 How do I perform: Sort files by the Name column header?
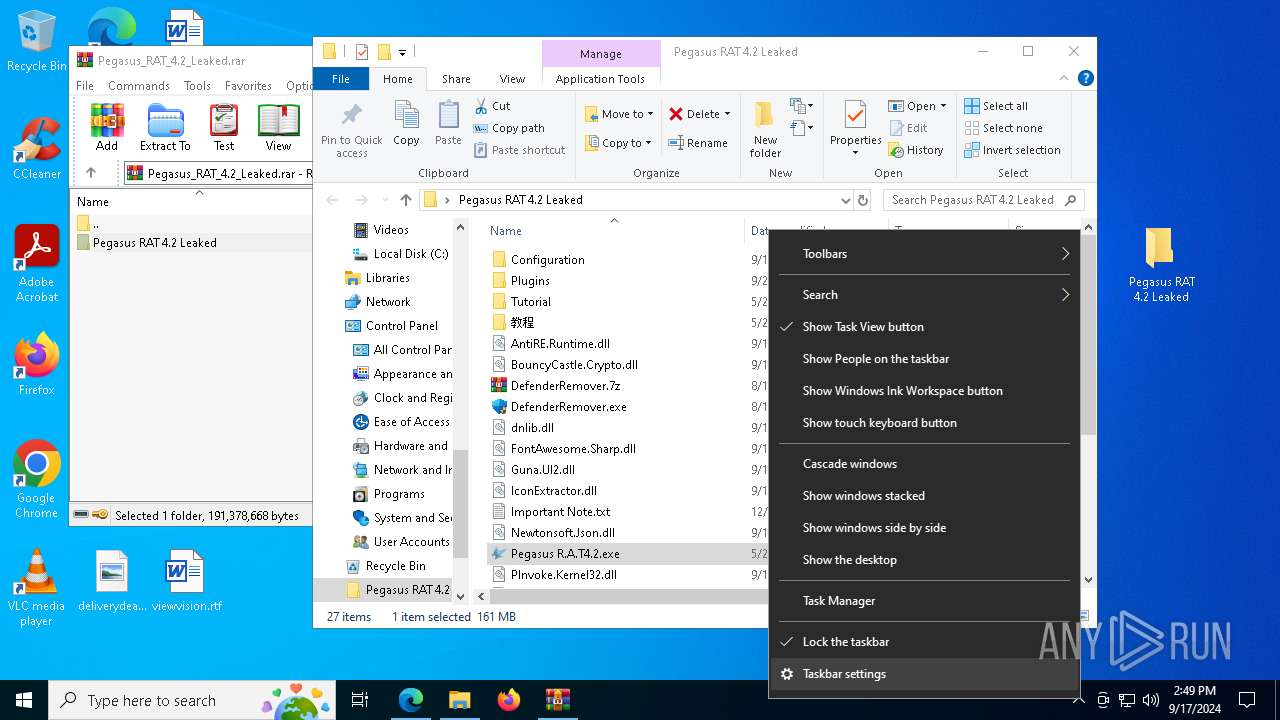tap(506, 231)
